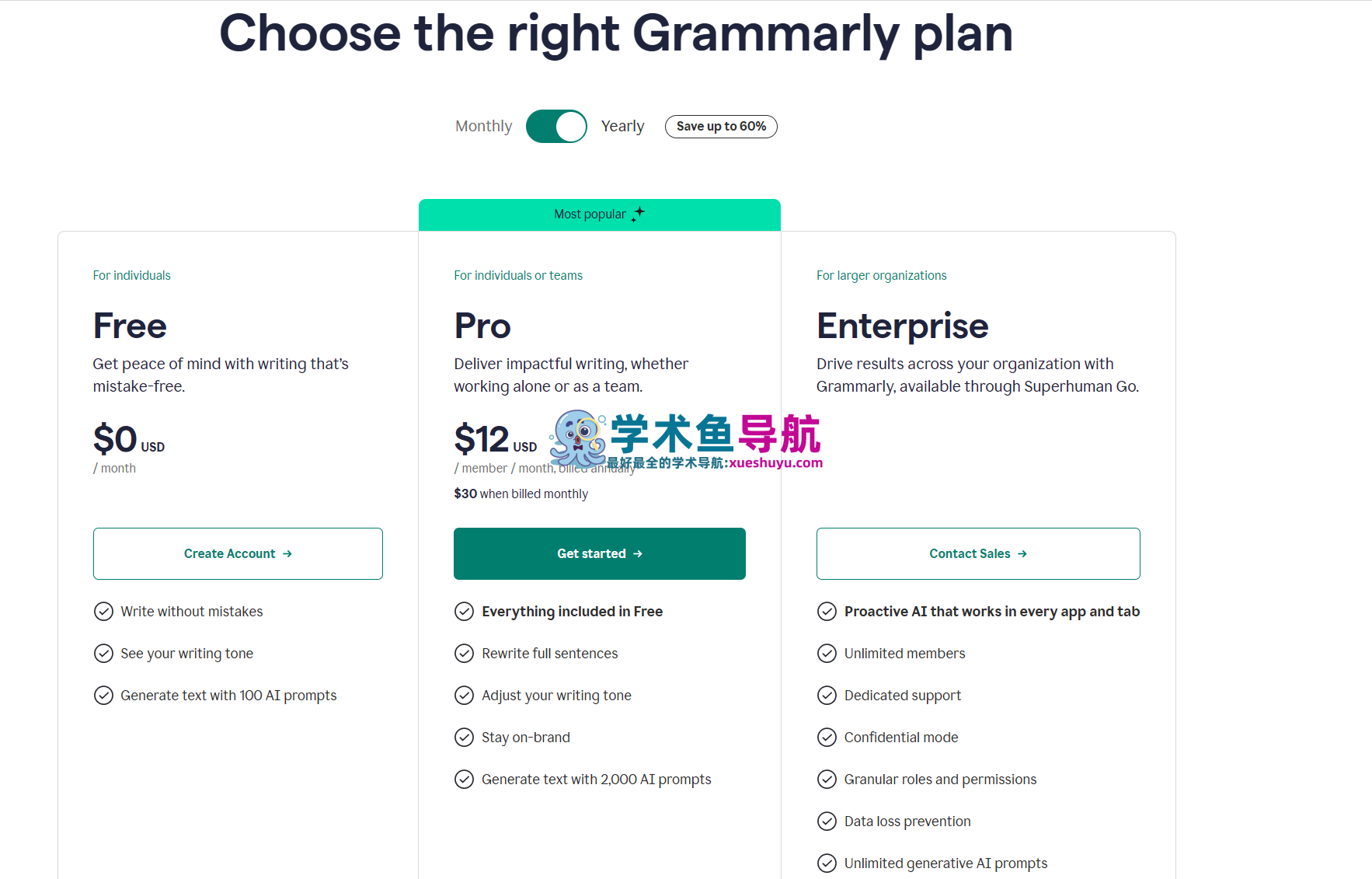Click the Create Account button
This screenshot has height=879, width=1372.
[x=238, y=553]
